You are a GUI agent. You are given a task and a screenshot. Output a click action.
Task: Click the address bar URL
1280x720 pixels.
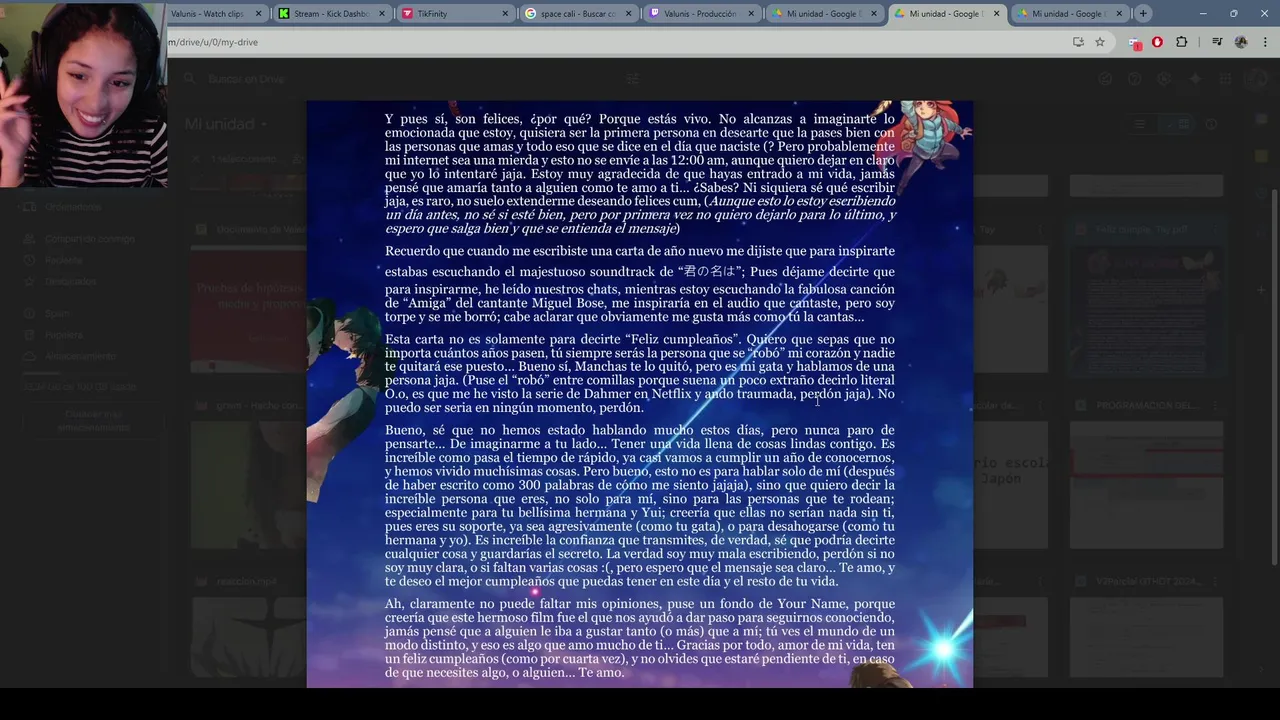213,42
